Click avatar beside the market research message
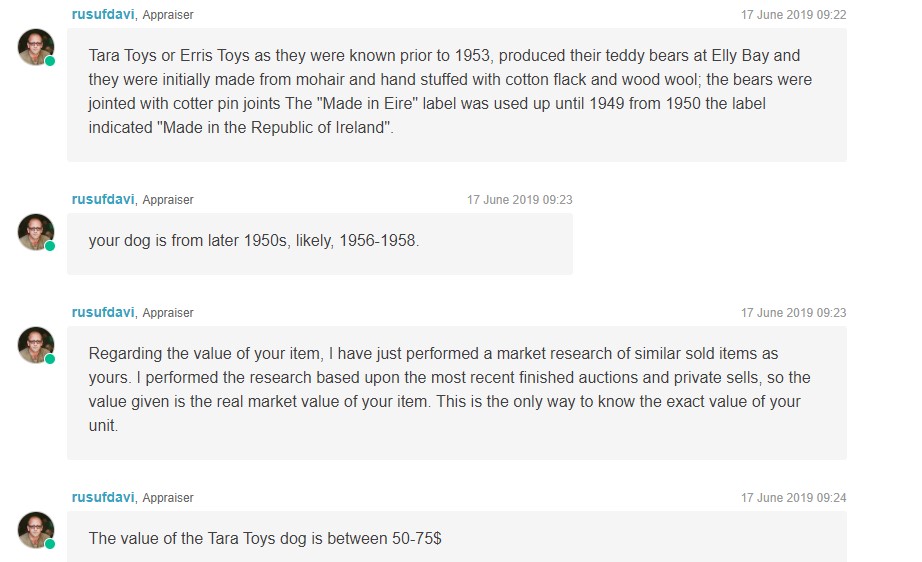Viewport: 922px width, 562px height. pos(36,344)
